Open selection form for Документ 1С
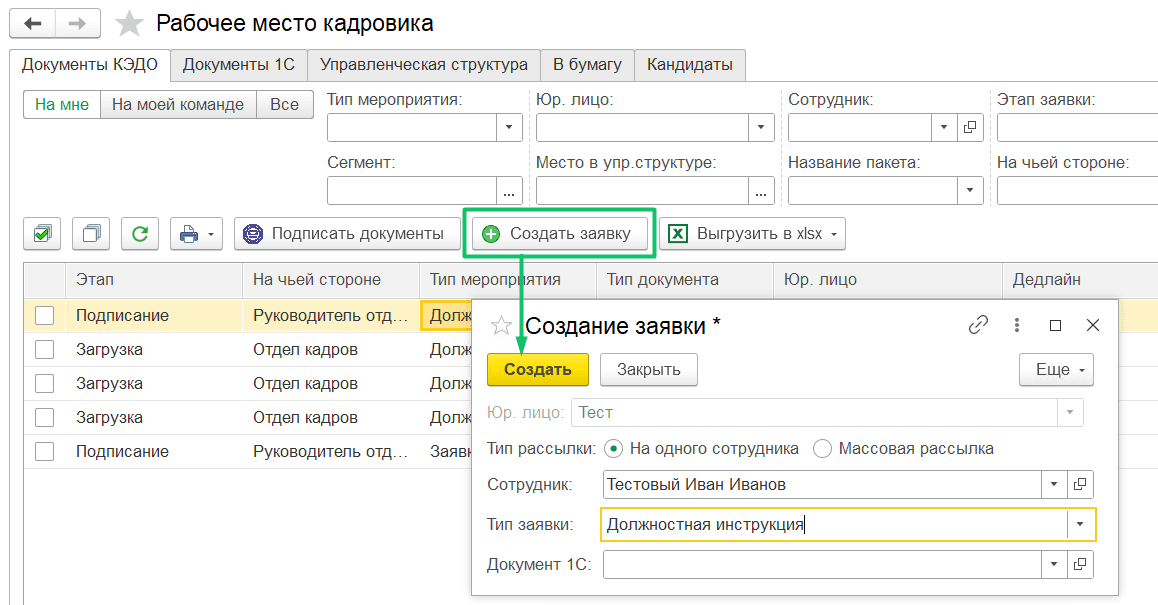Viewport: 1158px width, 605px height. pos(1080,564)
